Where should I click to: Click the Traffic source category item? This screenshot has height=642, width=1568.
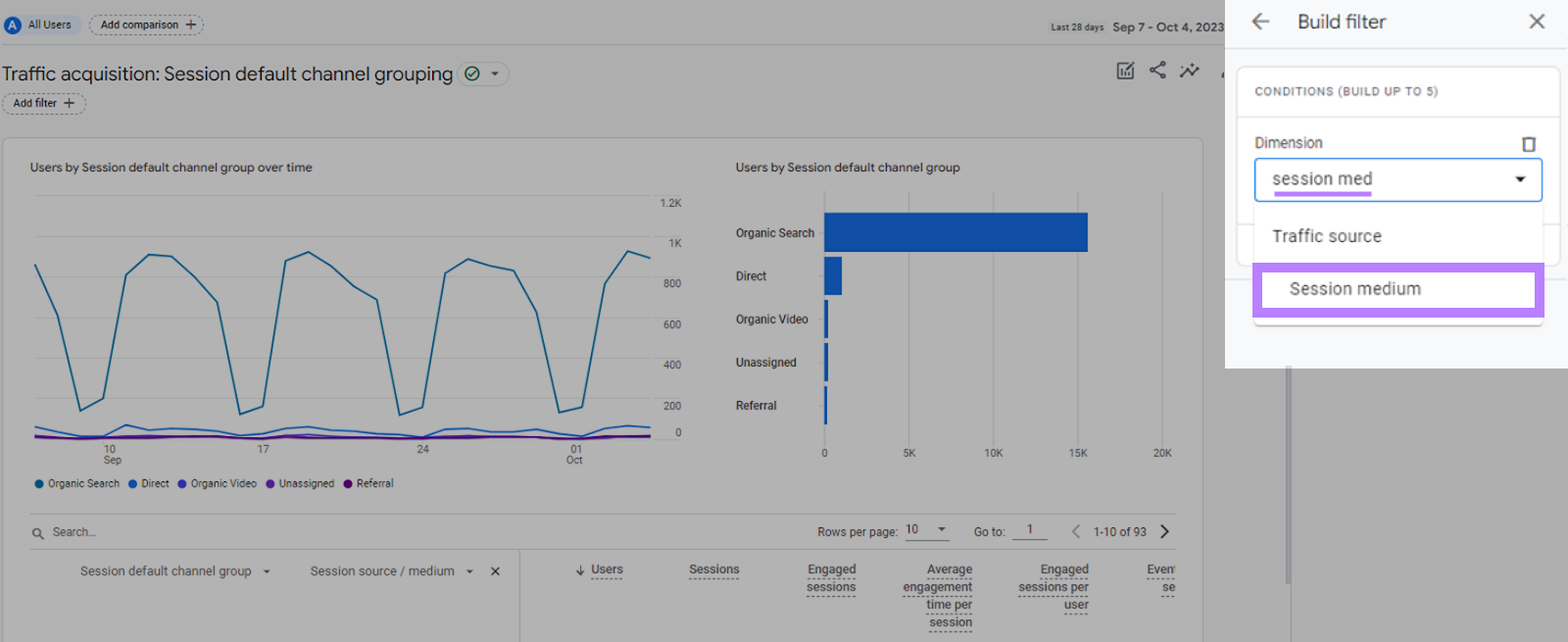pos(1327,236)
